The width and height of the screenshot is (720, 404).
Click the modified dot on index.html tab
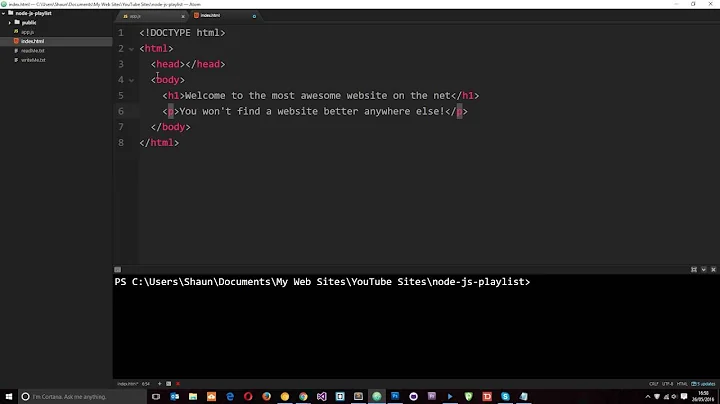click(x=254, y=17)
